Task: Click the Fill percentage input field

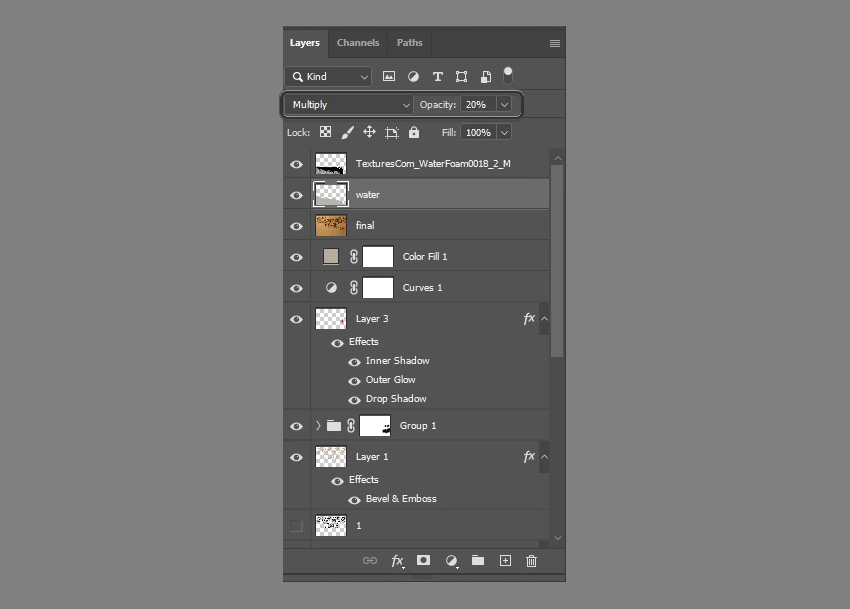Action: pyautogui.click(x=478, y=132)
